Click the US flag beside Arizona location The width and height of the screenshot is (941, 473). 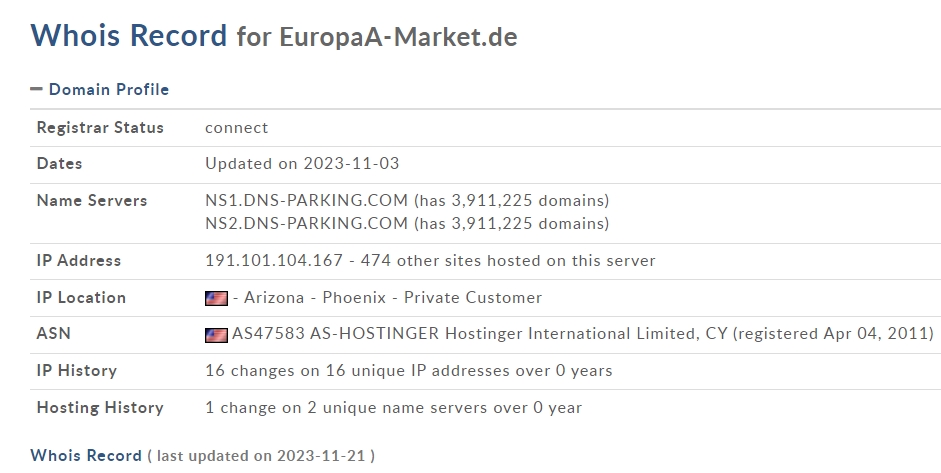point(215,298)
